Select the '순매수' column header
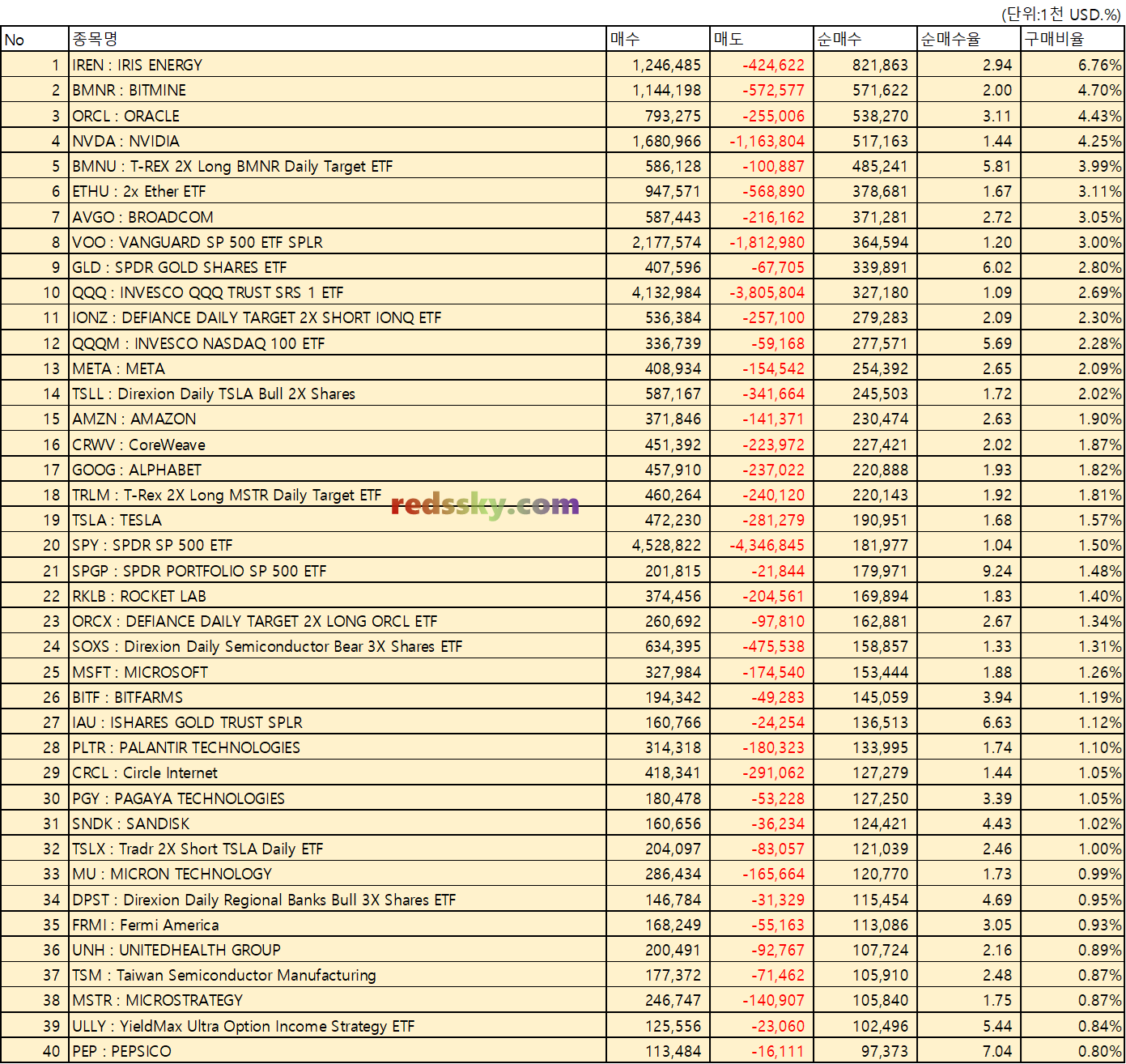Screen dimensions: 1126x1064 point(865,39)
